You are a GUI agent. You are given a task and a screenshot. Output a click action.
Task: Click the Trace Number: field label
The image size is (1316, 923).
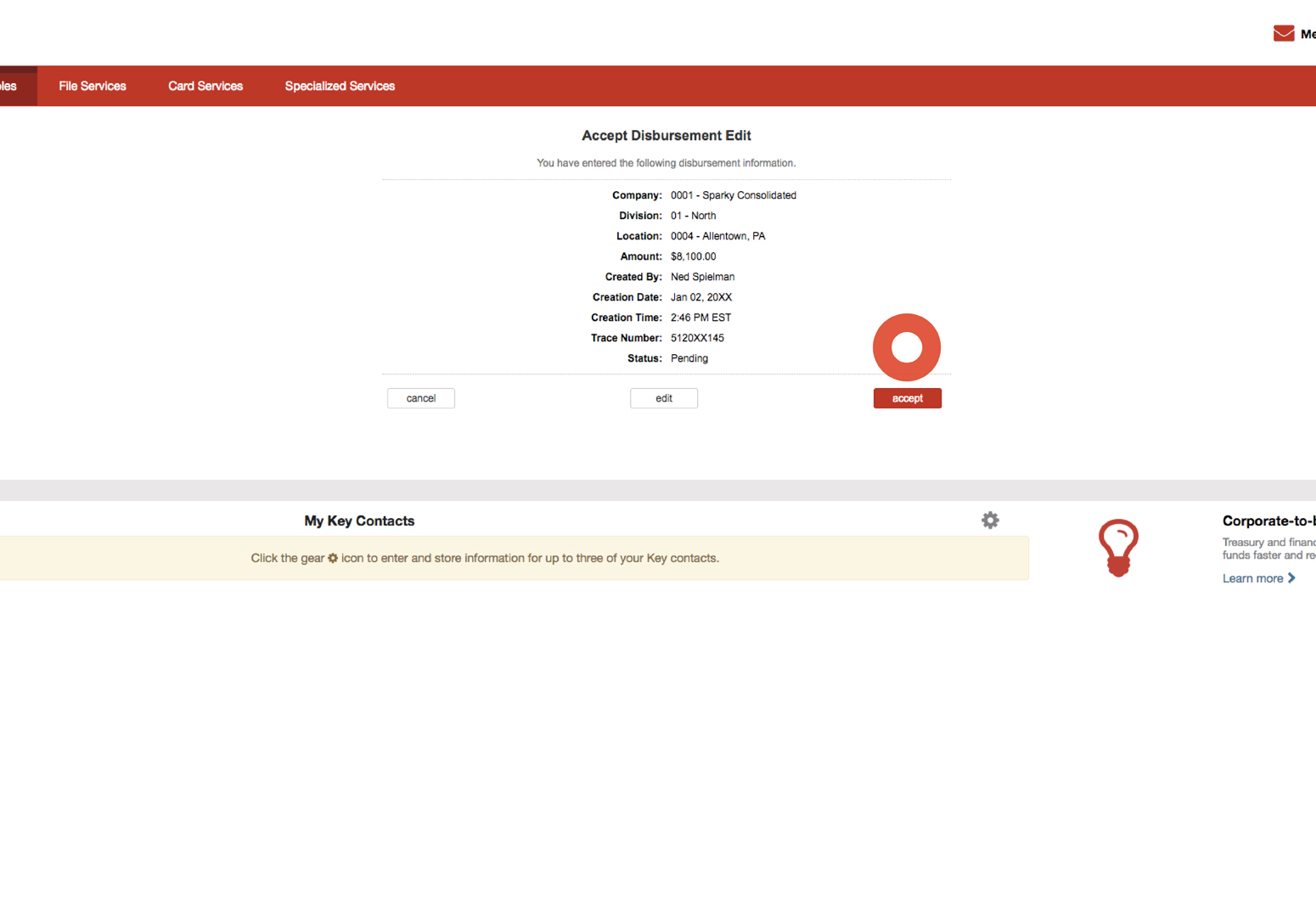(627, 338)
